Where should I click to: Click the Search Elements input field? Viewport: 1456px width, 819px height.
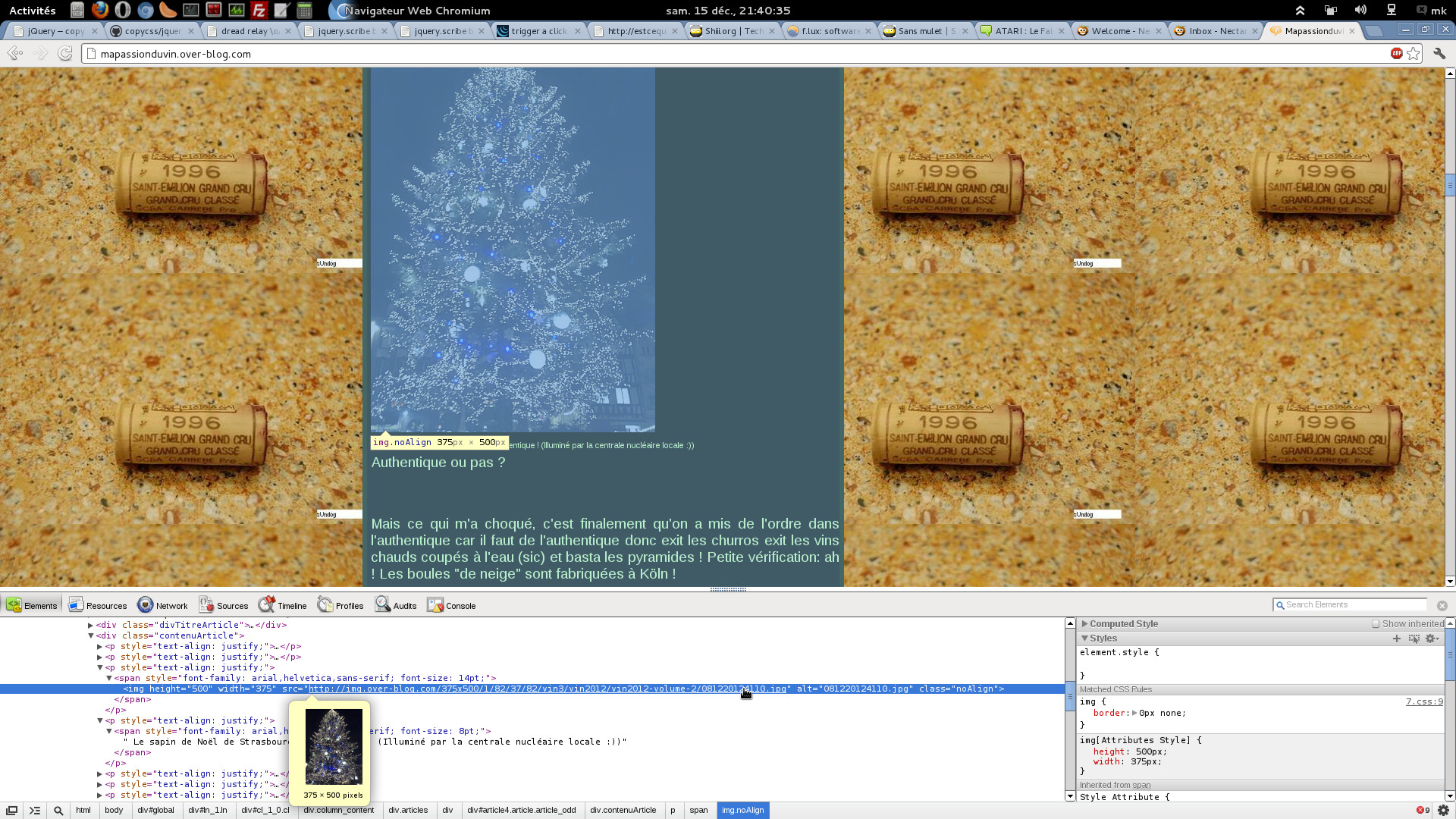tap(1354, 605)
